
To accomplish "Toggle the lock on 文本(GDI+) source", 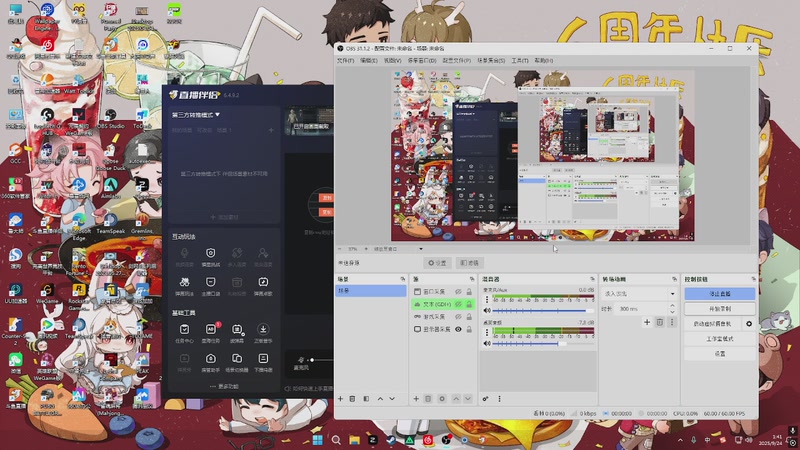I will click(x=469, y=304).
